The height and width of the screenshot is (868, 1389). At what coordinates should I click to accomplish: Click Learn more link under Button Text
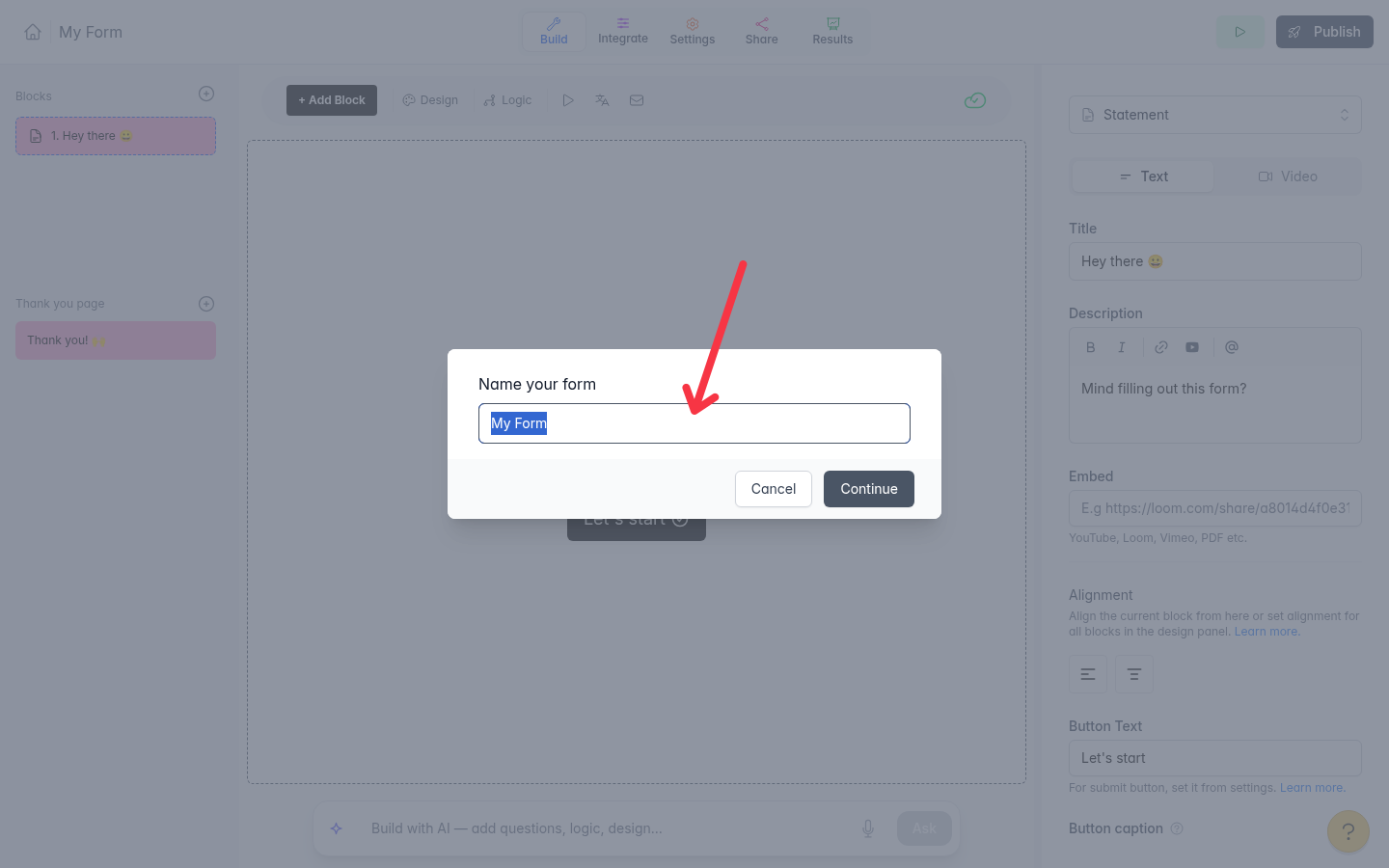coord(1311,788)
